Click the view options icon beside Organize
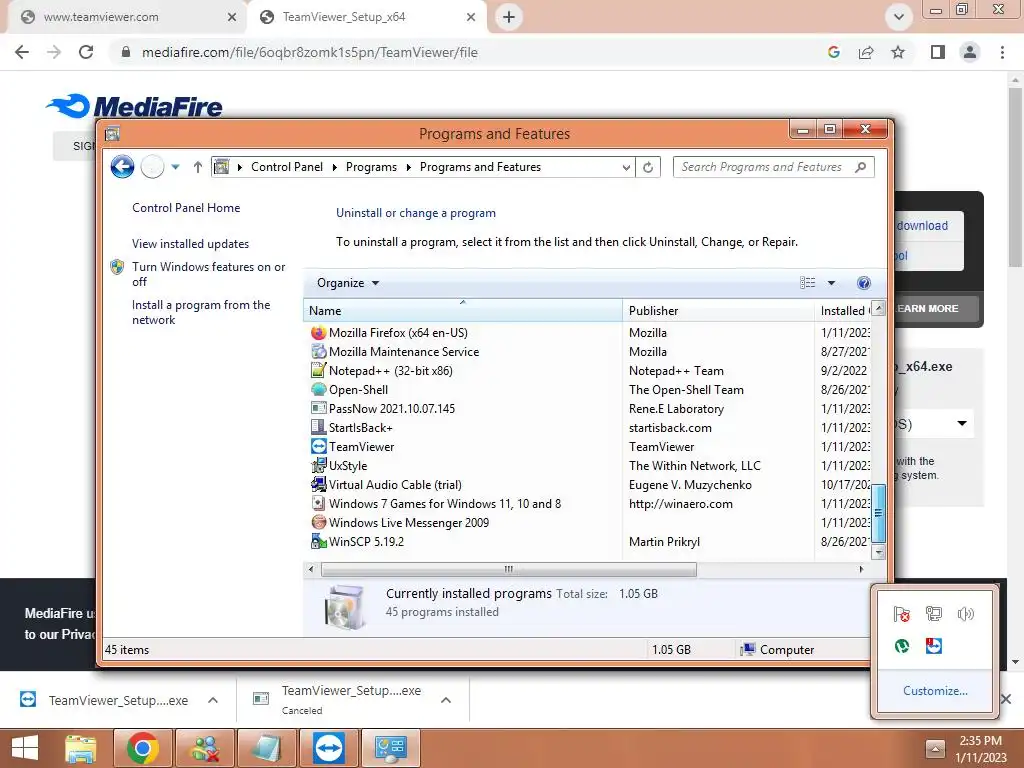 point(808,283)
